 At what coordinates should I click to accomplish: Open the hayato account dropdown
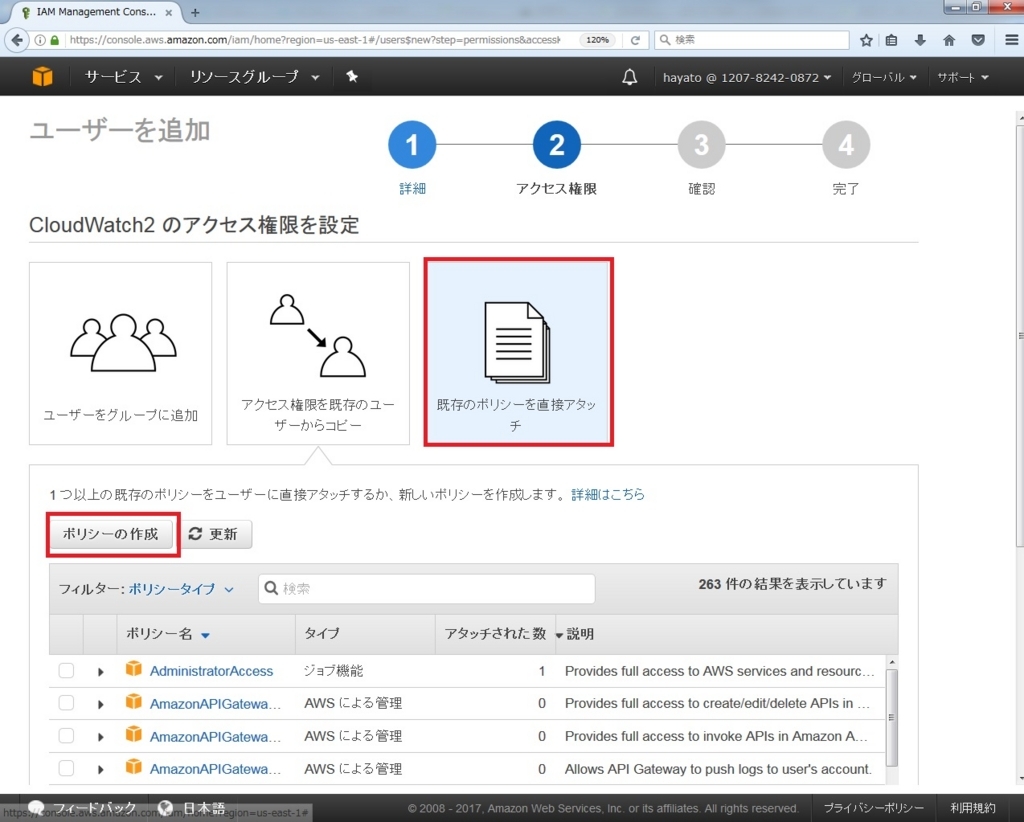click(x=747, y=77)
